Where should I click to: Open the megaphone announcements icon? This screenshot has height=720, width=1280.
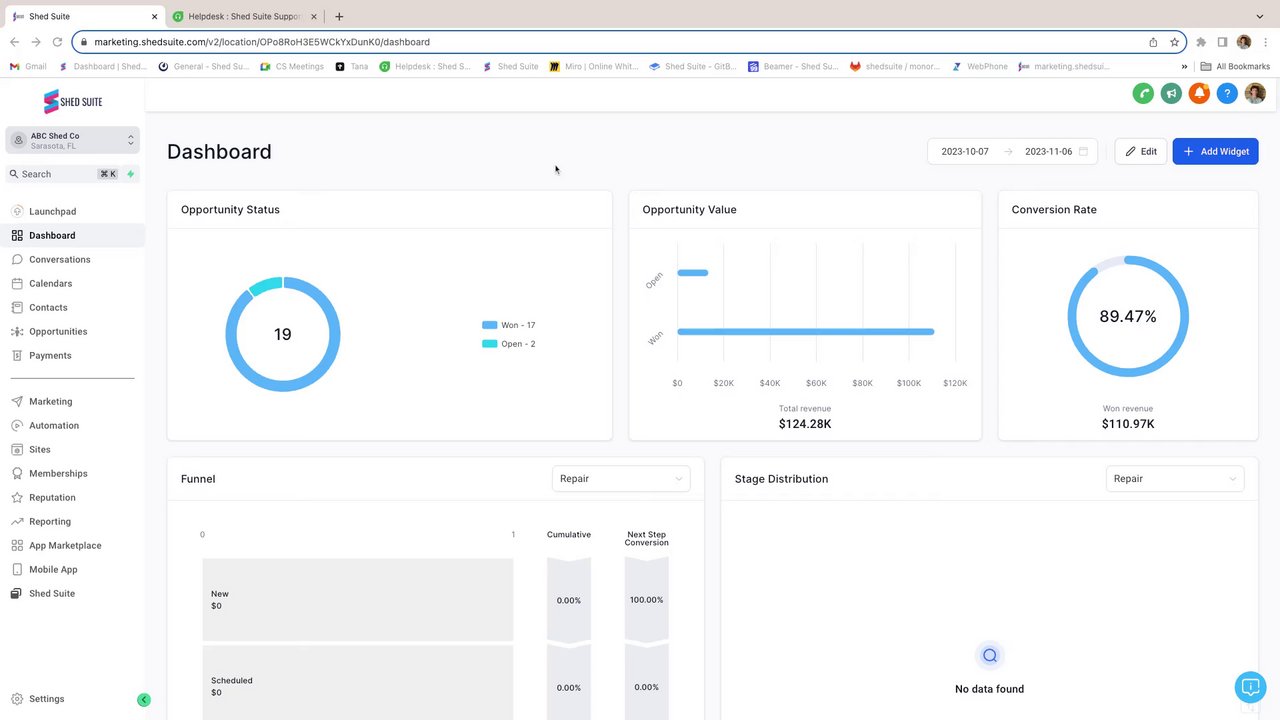(1171, 94)
